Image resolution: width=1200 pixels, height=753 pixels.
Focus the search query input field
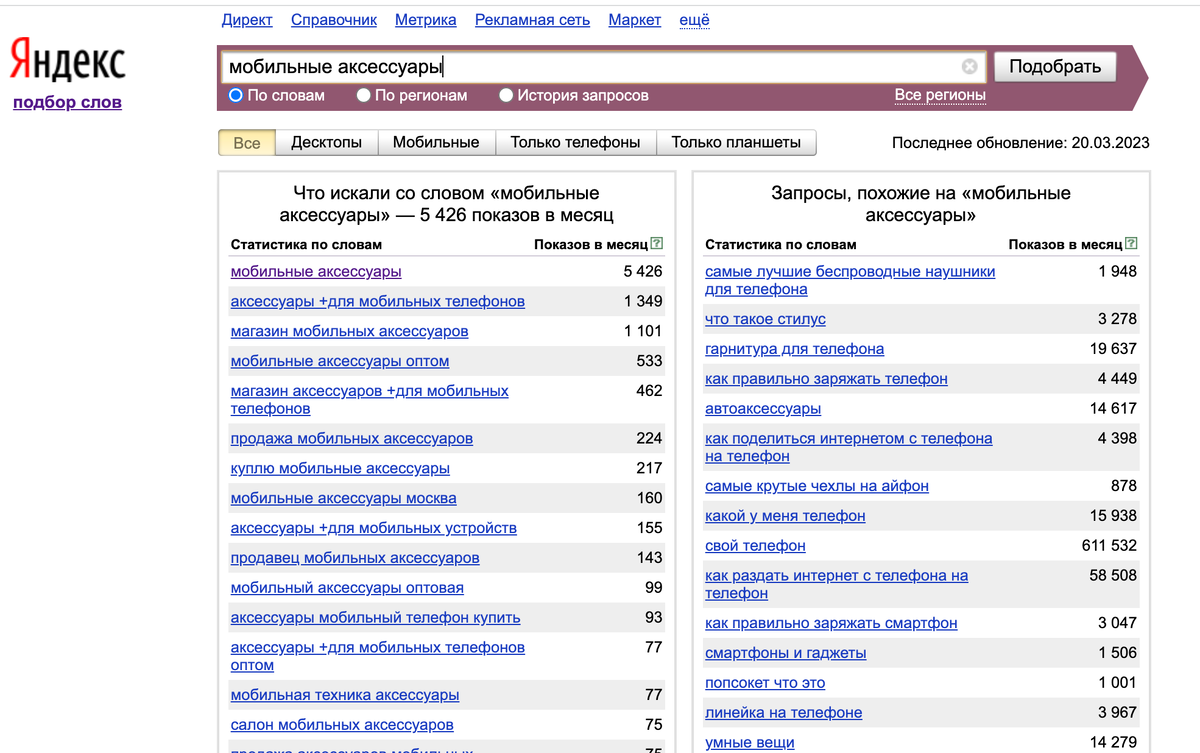602,67
